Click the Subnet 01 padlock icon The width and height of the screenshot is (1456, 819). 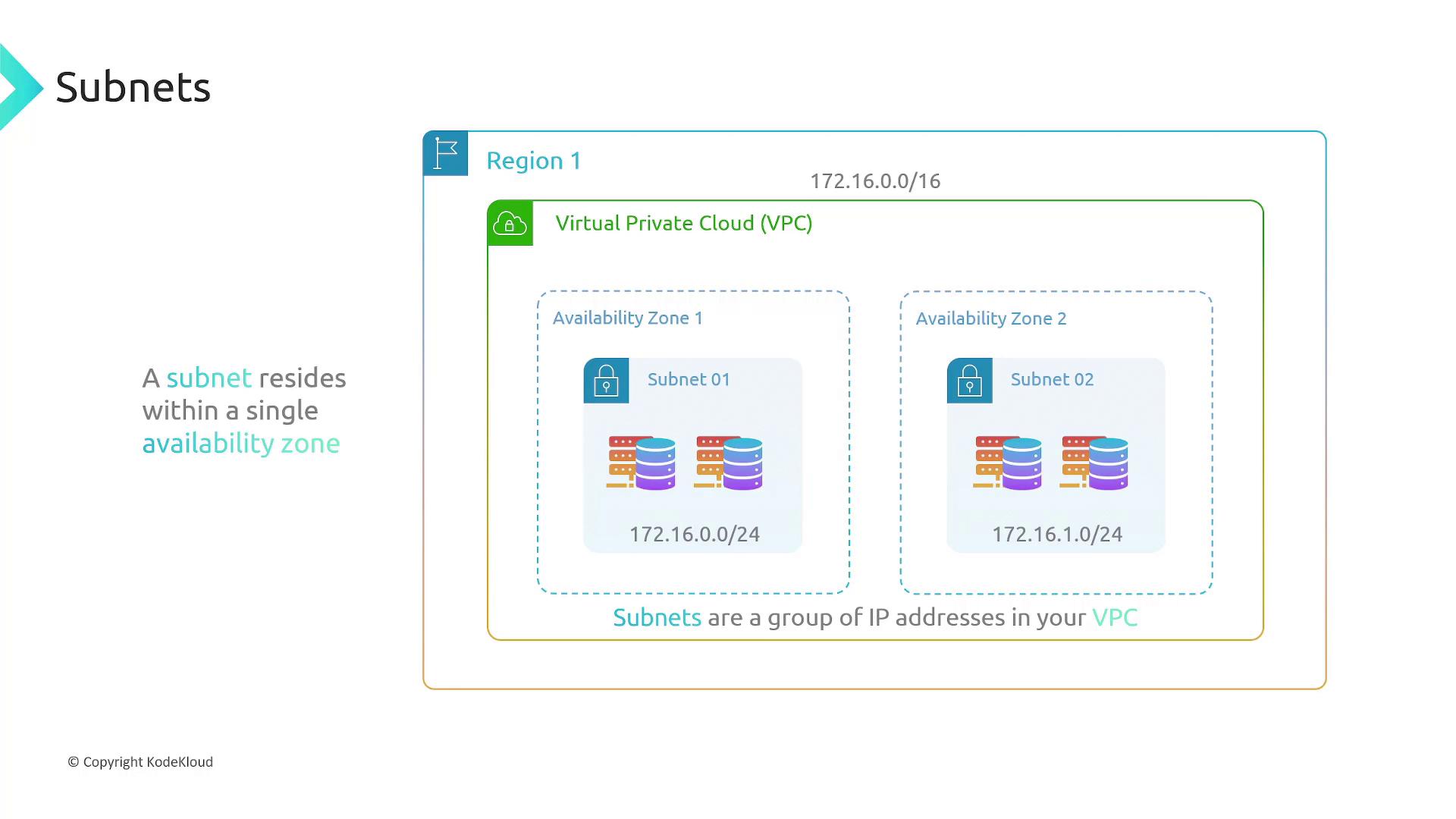point(606,381)
